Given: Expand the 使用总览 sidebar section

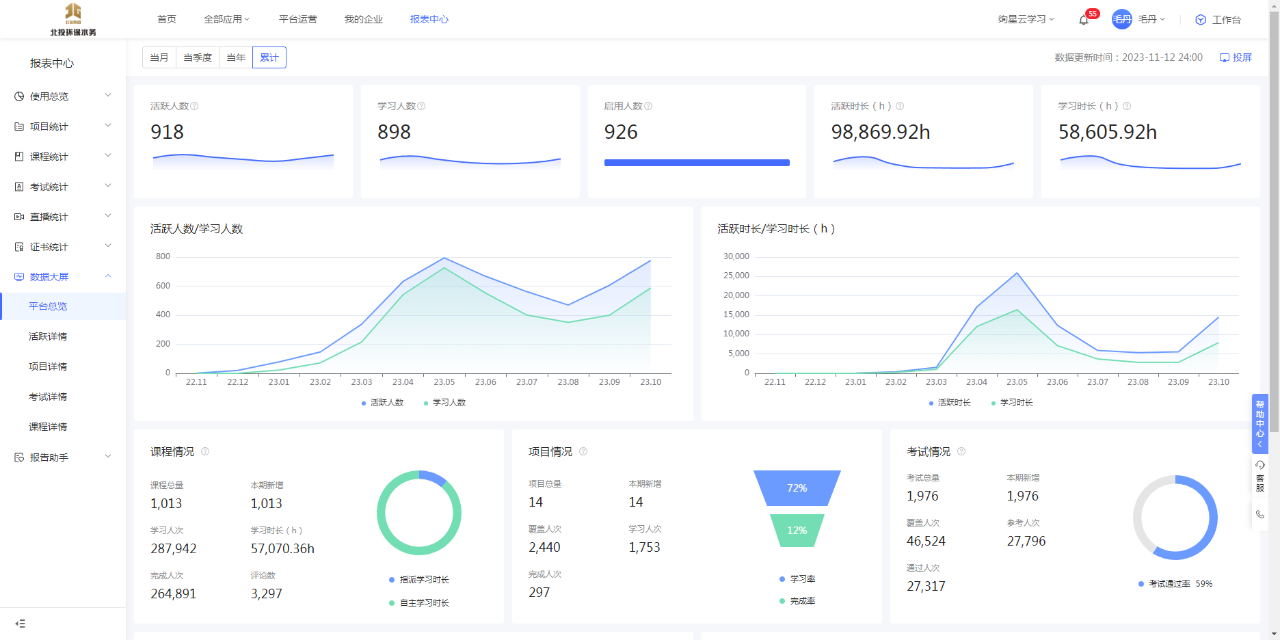Looking at the screenshot, I should 63,96.
